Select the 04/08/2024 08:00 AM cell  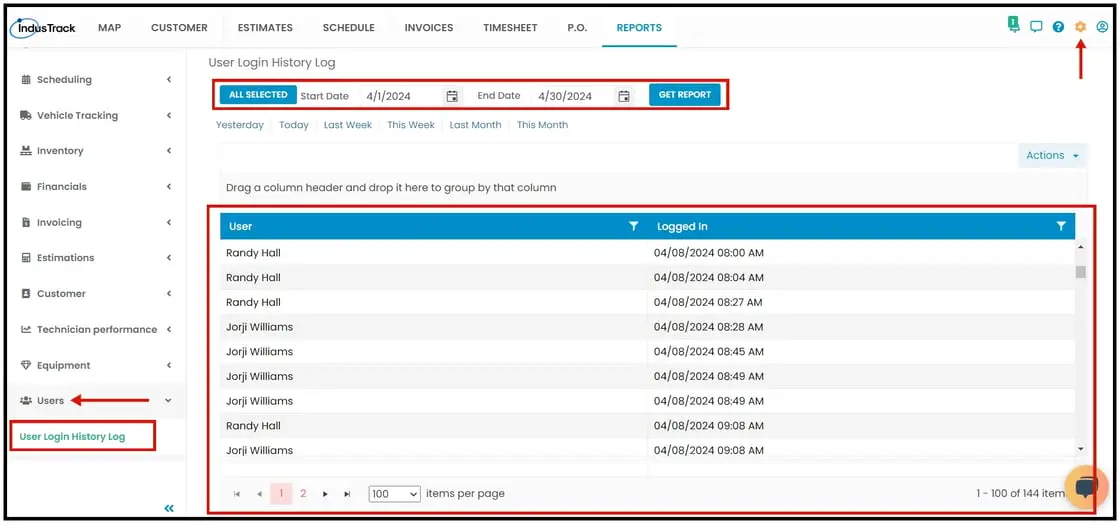point(861,253)
